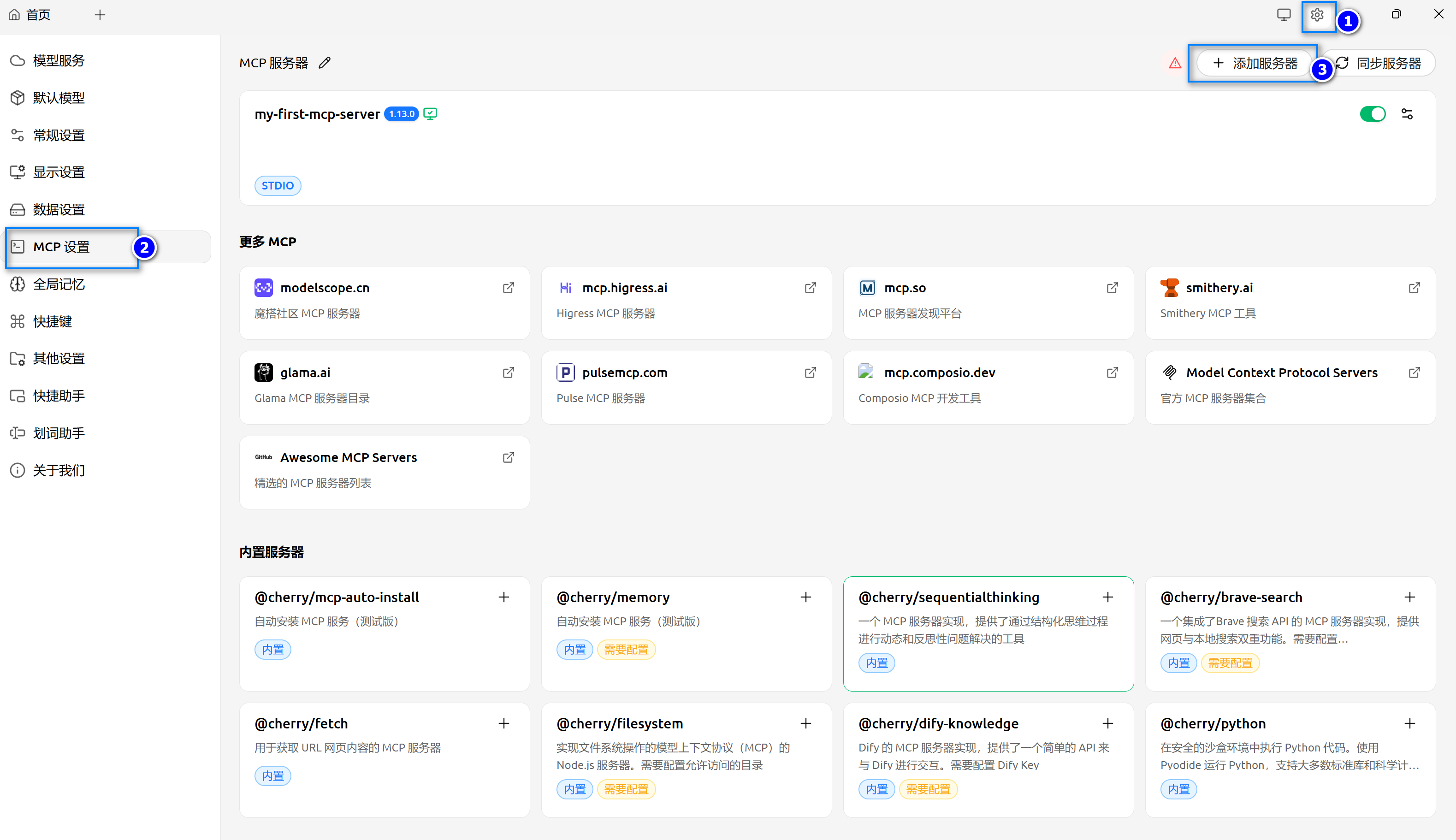
Task: Click 用于获取 URL 网页内容的 MCP 服务器 text
Action: tap(347, 748)
